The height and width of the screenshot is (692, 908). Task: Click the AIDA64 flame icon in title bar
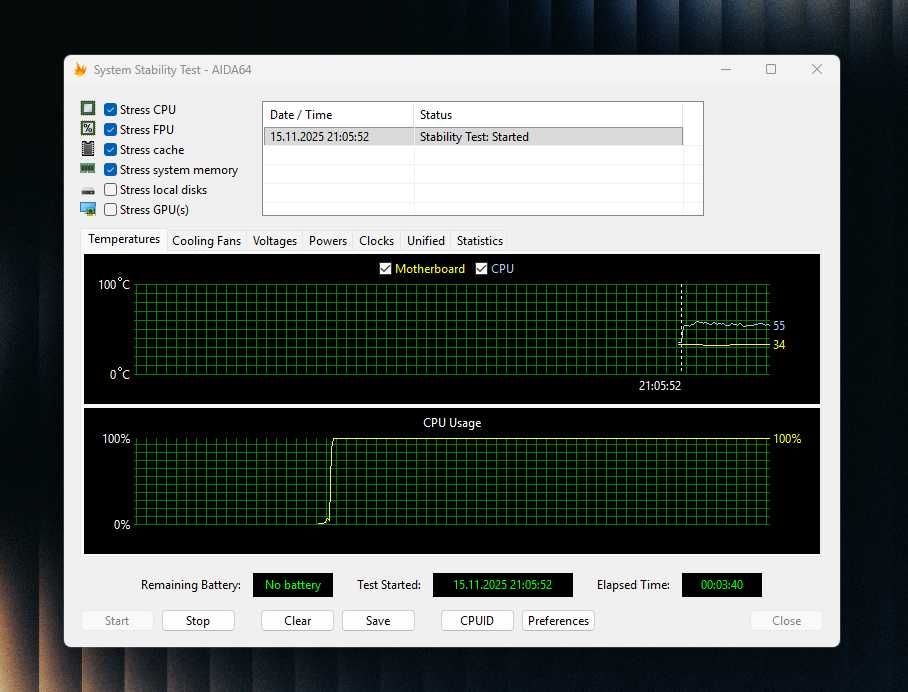coord(80,69)
